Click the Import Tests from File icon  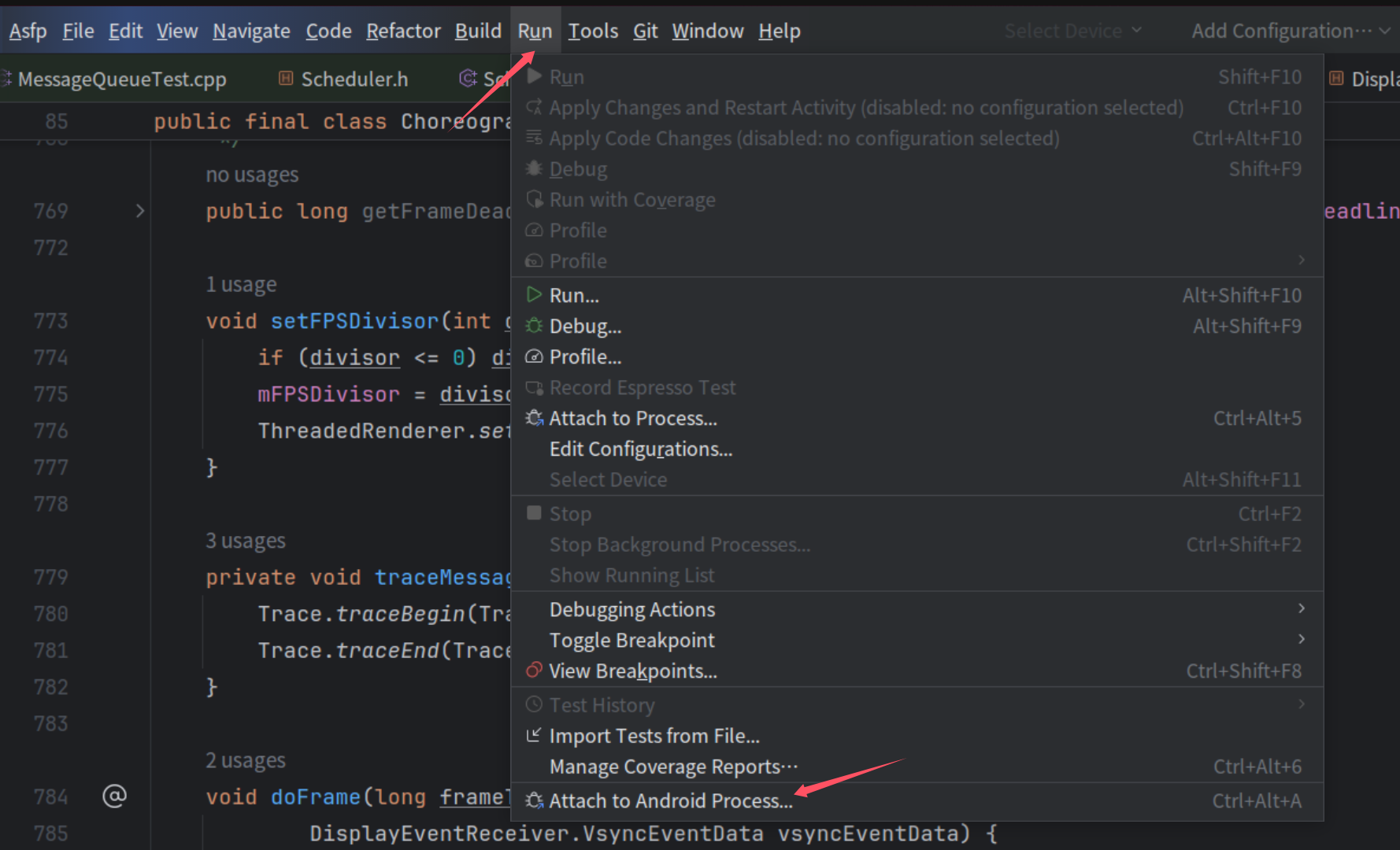click(x=534, y=735)
